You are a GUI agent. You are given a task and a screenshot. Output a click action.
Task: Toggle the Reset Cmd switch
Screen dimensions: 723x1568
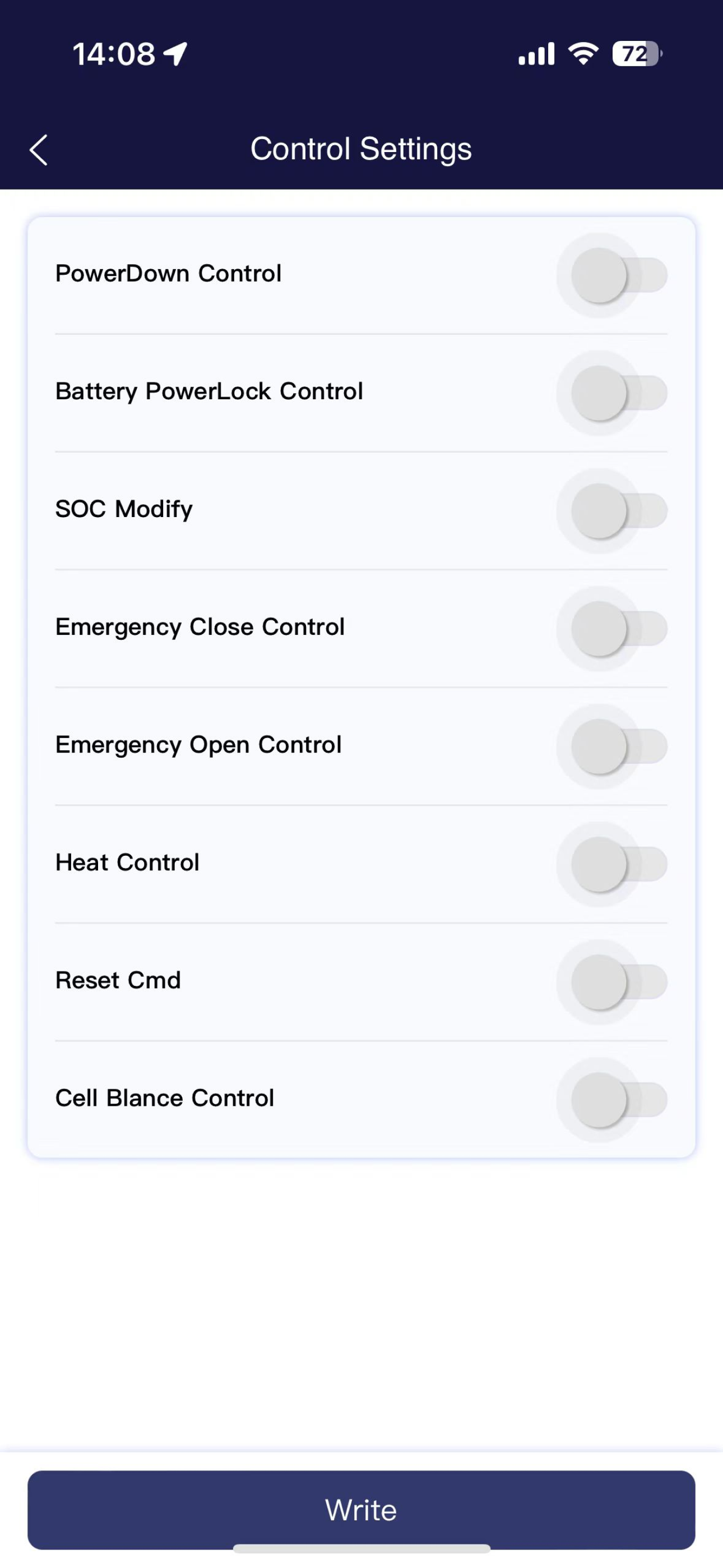(x=619, y=982)
